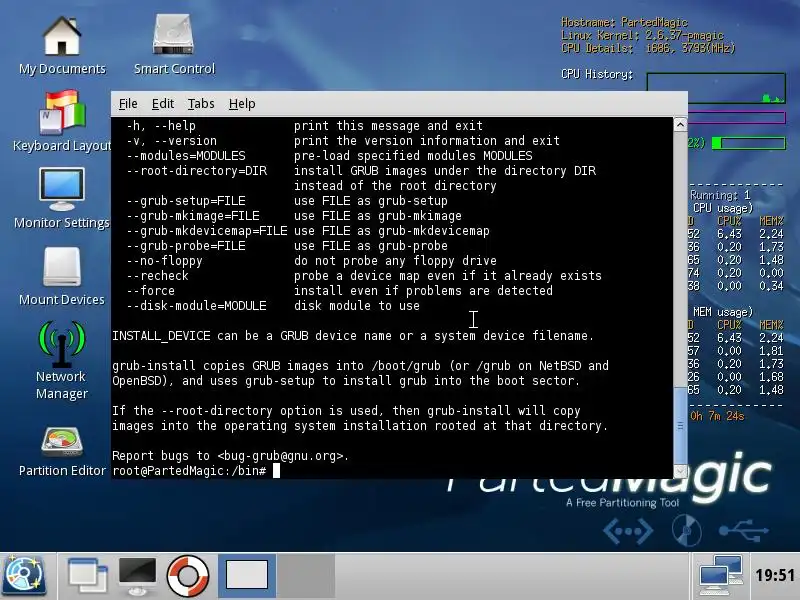This screenshot has height=600, width=800.
Task: Click the terminal scrollbar thumb handle
Action: 680,426
